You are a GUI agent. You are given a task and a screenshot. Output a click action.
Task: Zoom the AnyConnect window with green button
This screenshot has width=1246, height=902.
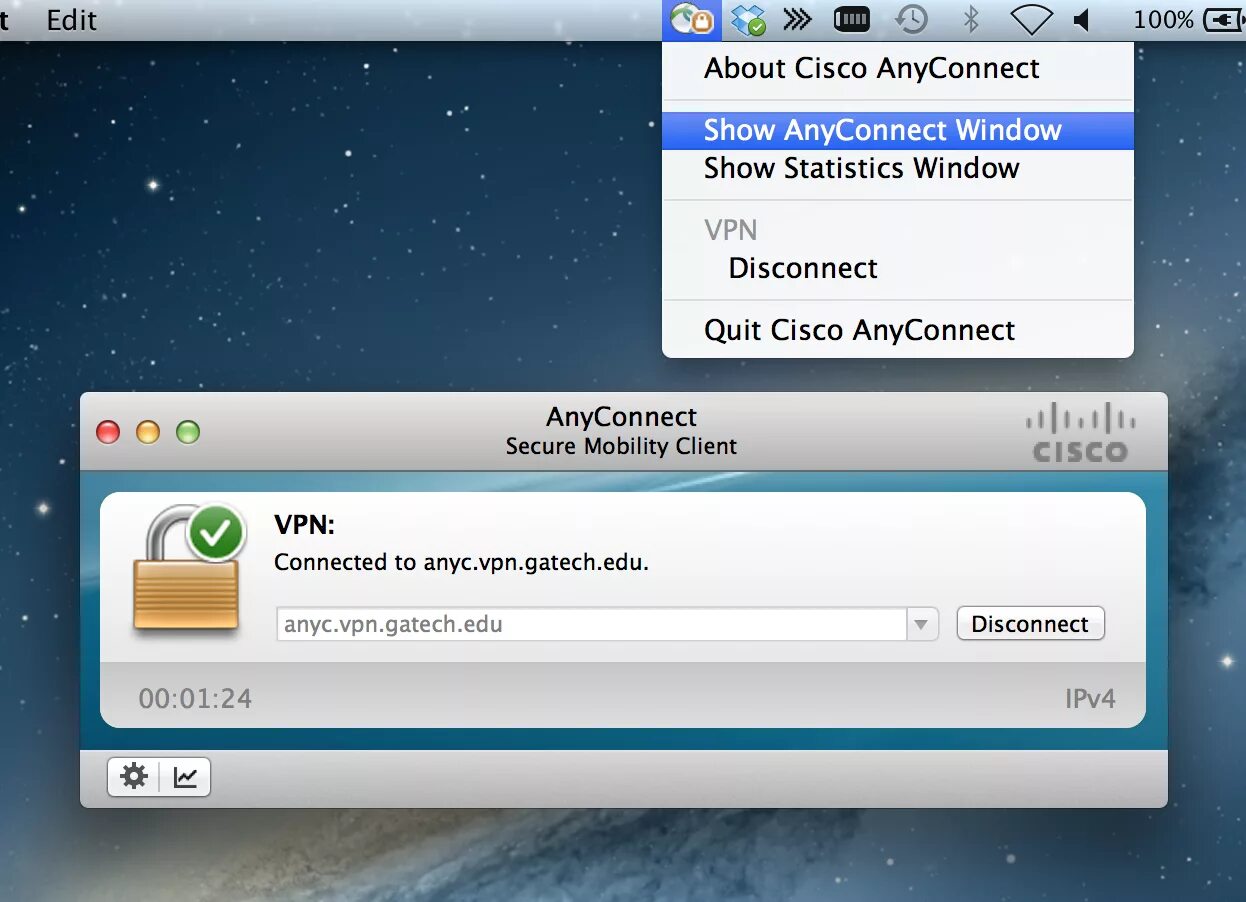(188, 432)
